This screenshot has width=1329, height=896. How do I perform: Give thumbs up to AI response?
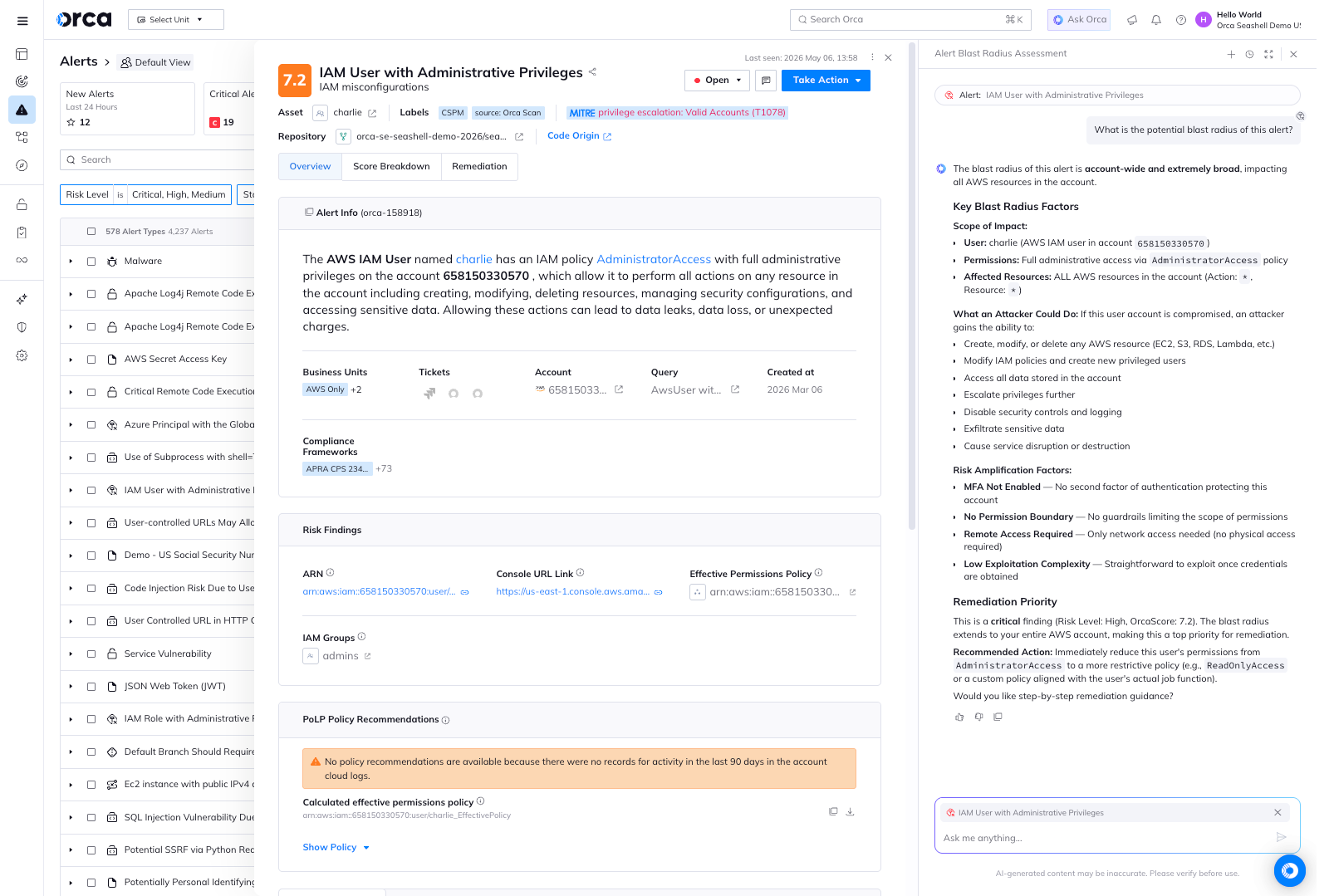click(959, 717)
